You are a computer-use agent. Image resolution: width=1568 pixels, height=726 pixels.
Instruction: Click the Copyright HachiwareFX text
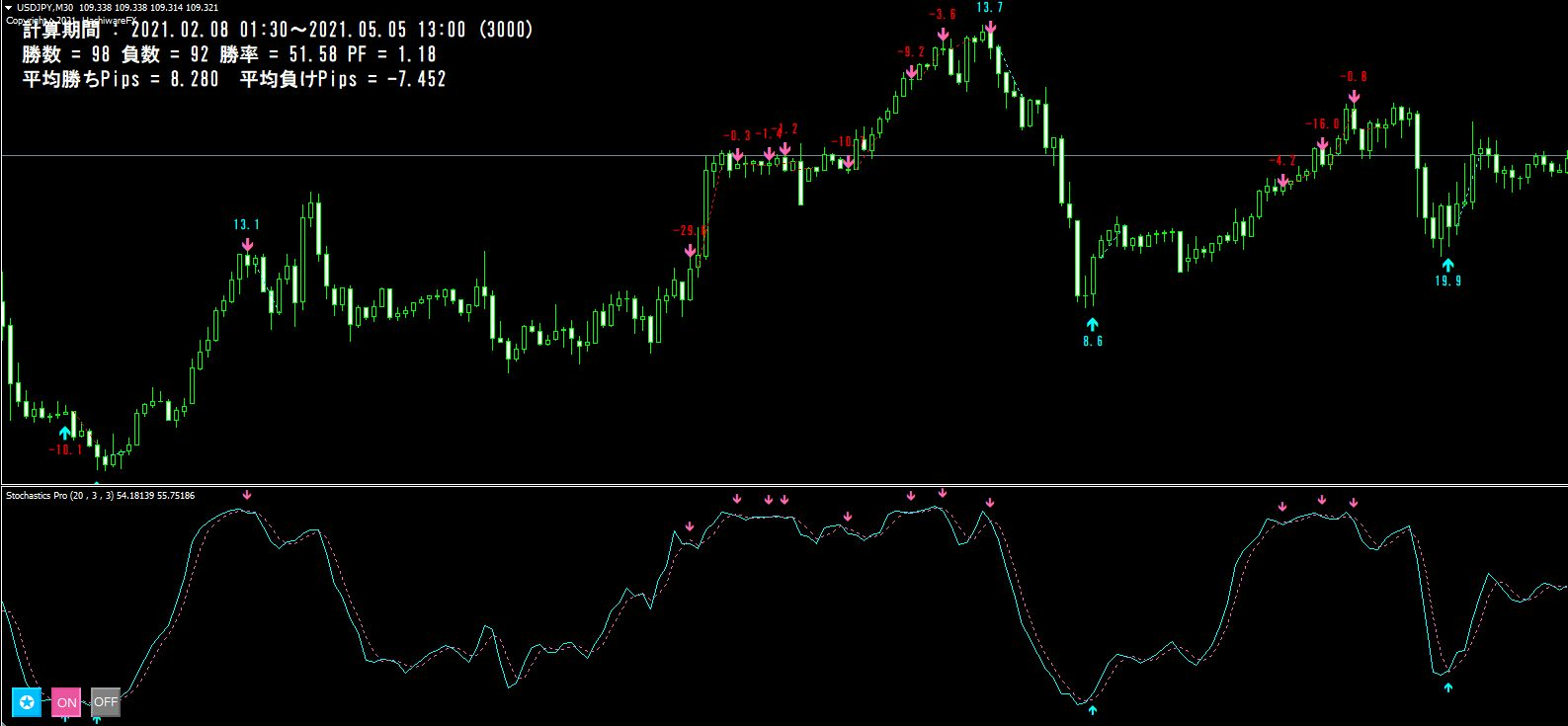pos(69,20)
